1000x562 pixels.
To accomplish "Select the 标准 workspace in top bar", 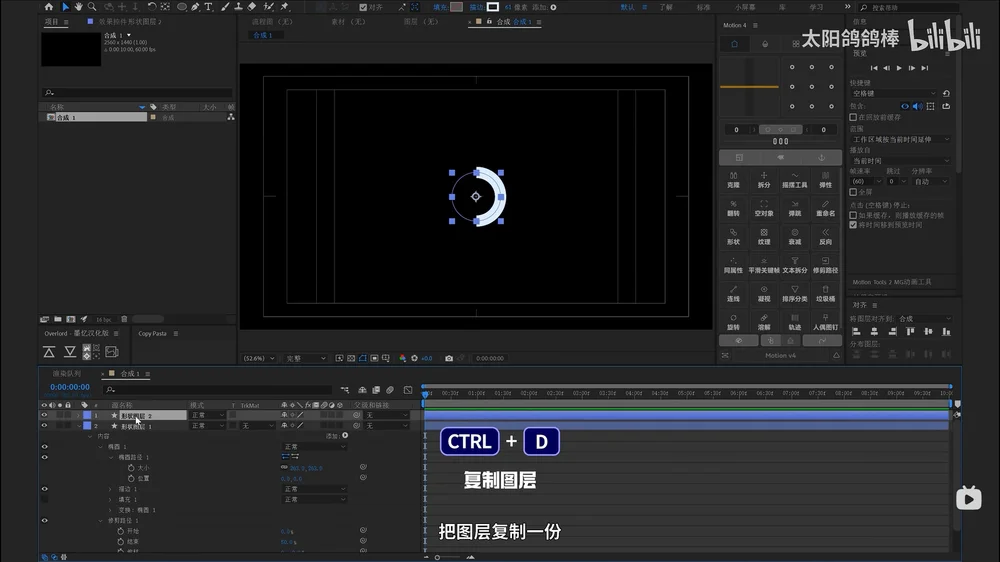I will coord(703,8).
